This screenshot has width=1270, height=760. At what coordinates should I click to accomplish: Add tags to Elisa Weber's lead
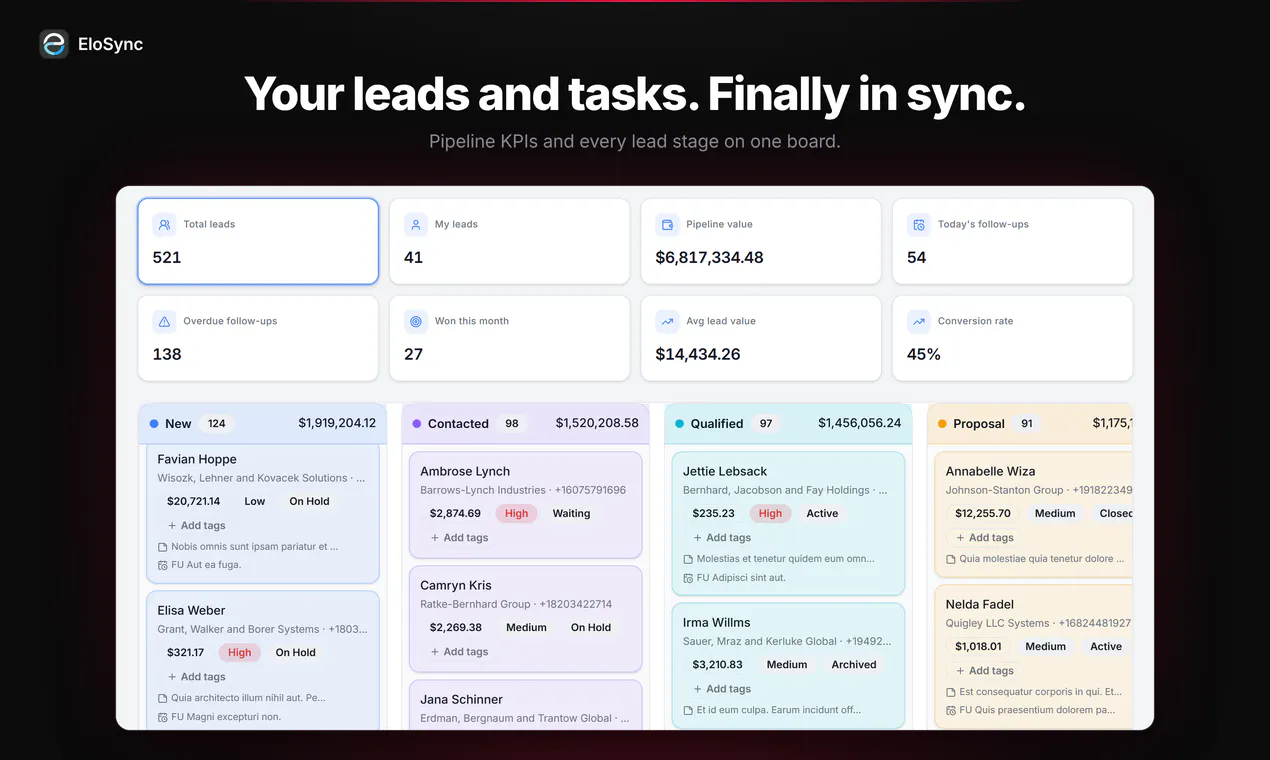(196, 677)
